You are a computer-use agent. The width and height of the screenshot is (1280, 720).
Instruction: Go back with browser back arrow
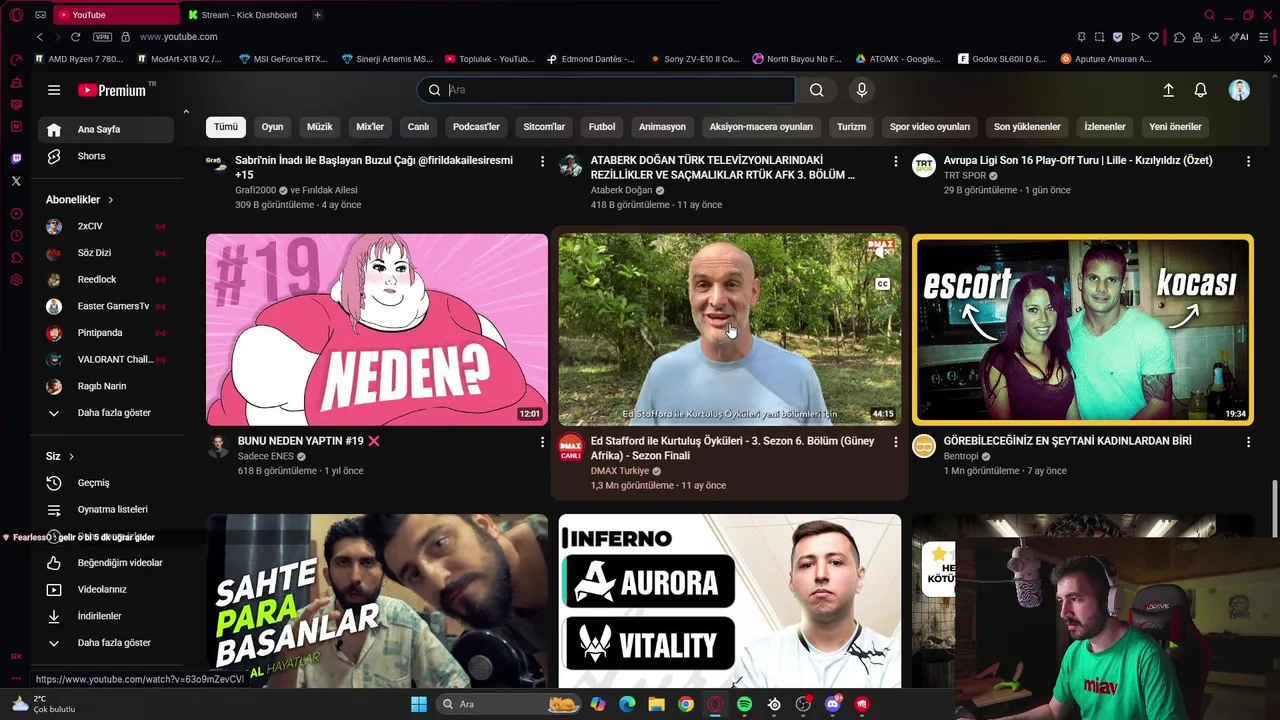(40, 37)
